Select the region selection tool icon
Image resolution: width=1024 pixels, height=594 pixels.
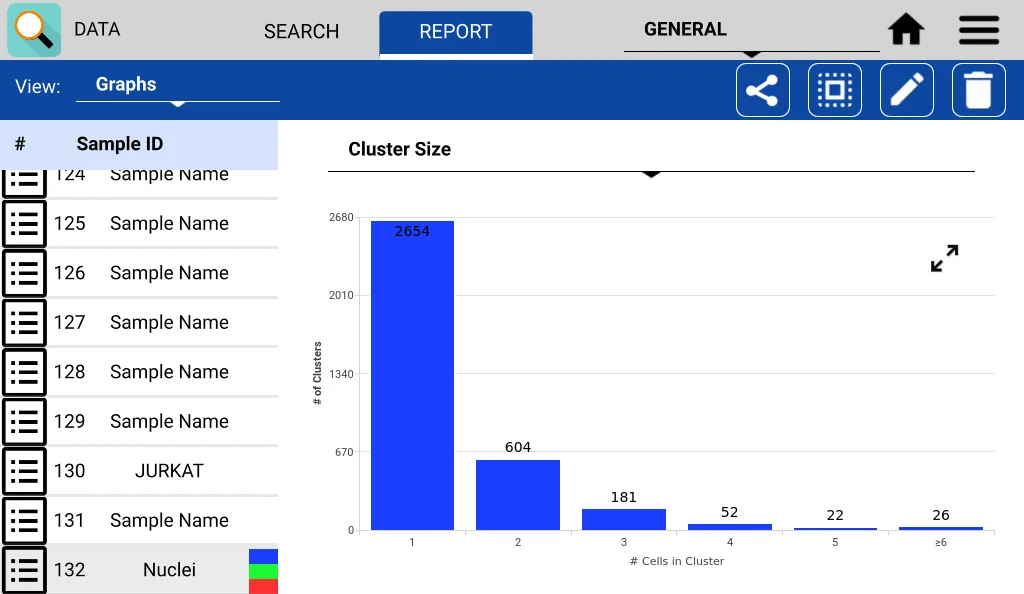coord(834,89)
